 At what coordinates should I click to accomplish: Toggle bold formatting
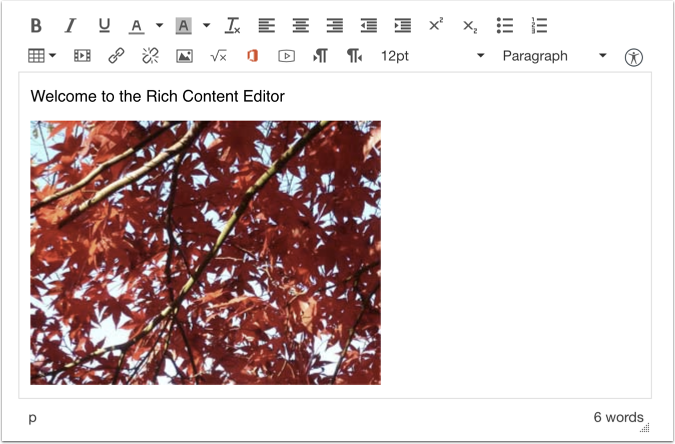(x=36, y=25)
